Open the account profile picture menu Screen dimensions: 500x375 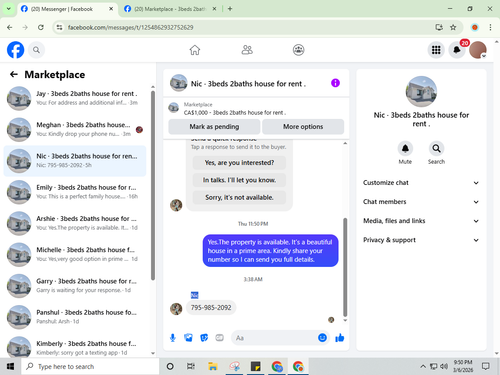pyautogui.click(x=478, y=50)
